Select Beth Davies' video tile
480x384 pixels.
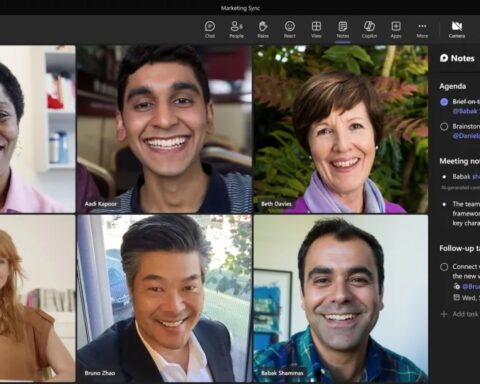point(341,129)
